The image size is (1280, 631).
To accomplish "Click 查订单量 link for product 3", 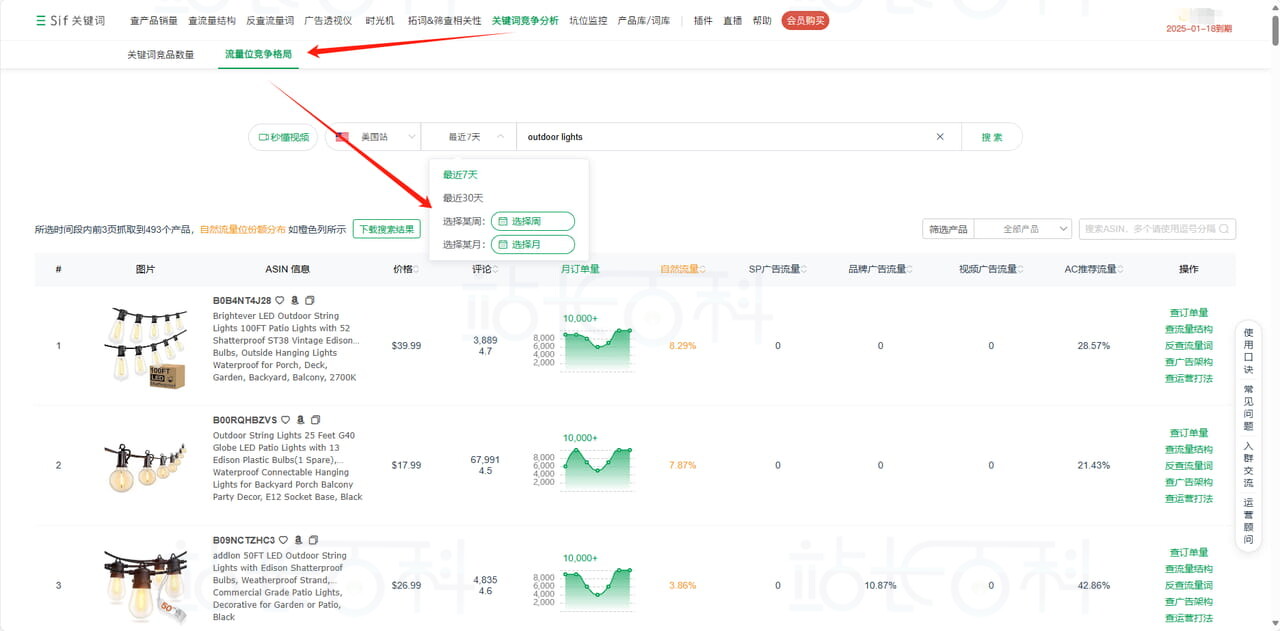I will pos(1189,553).
